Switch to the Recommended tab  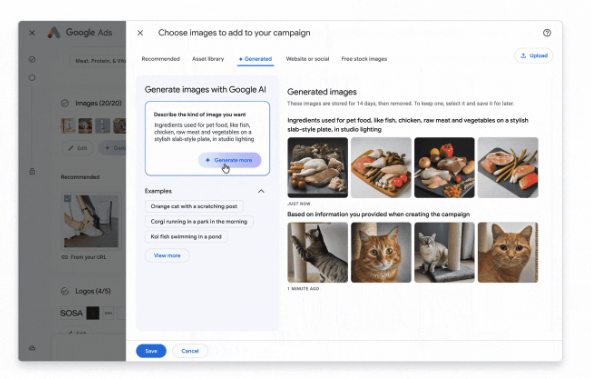click(x=161, y=59)
